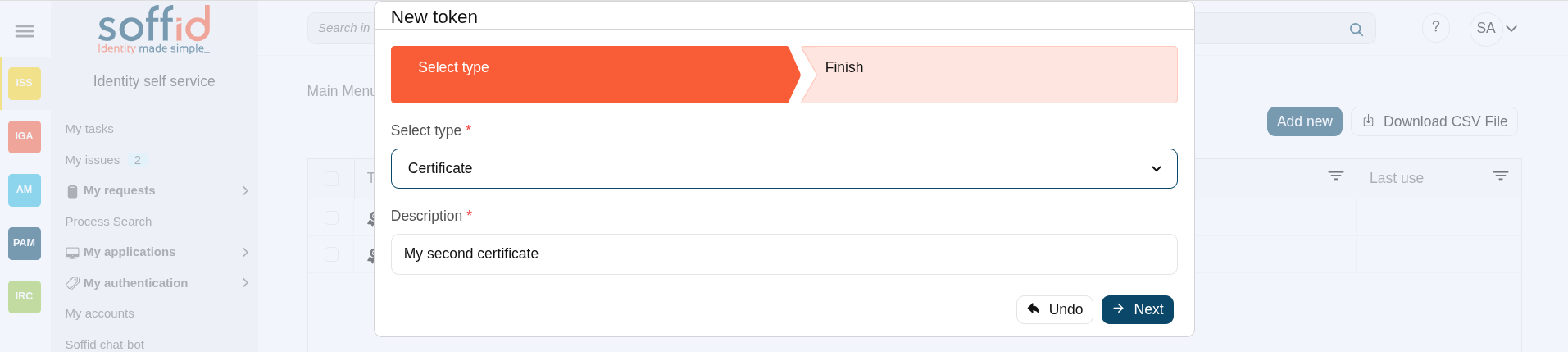Click the IRC module icon
The image size is (1568, 352).
point(25,296)
